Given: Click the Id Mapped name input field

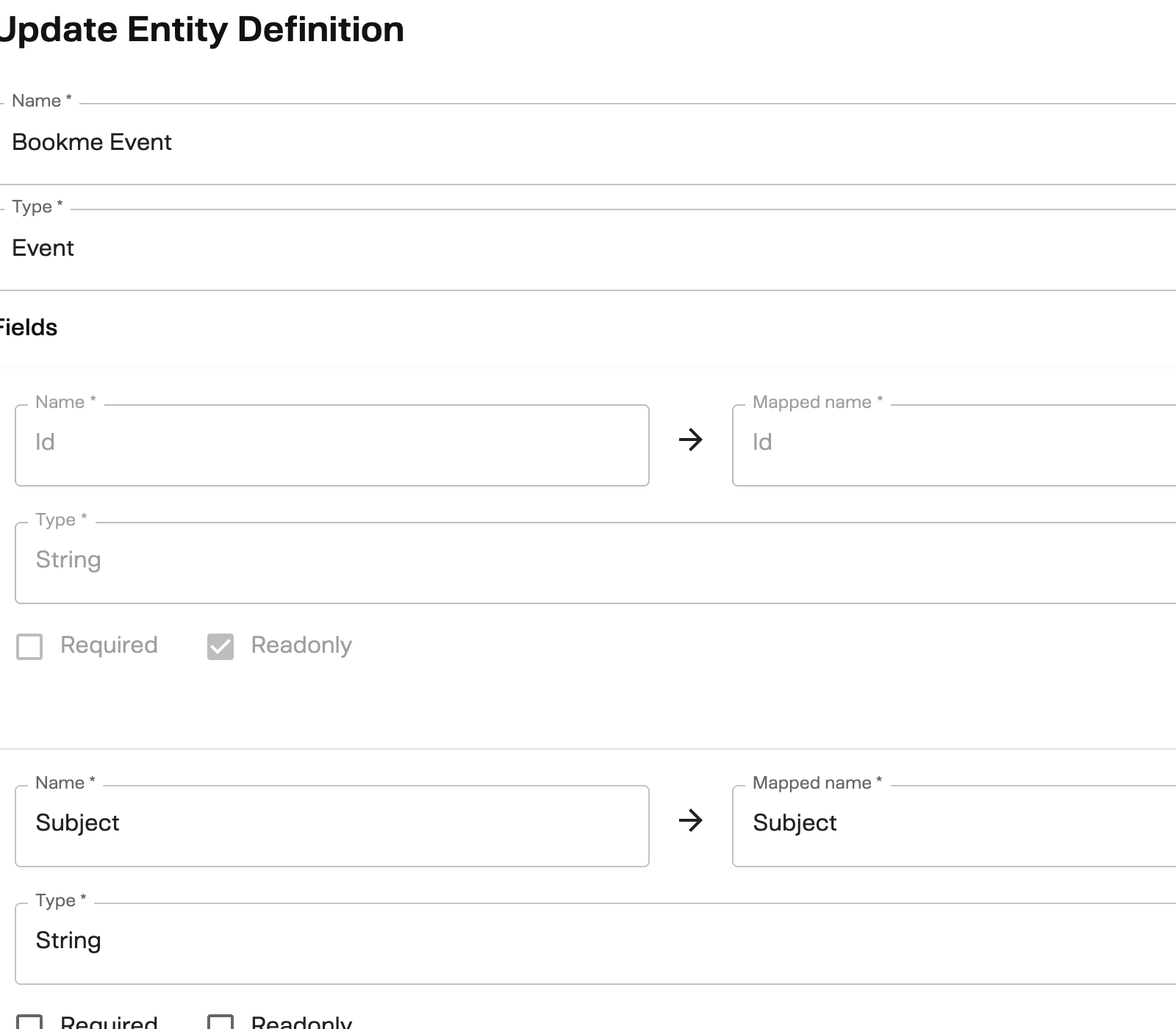Looking at the screenshot, I should click(948, 441).
